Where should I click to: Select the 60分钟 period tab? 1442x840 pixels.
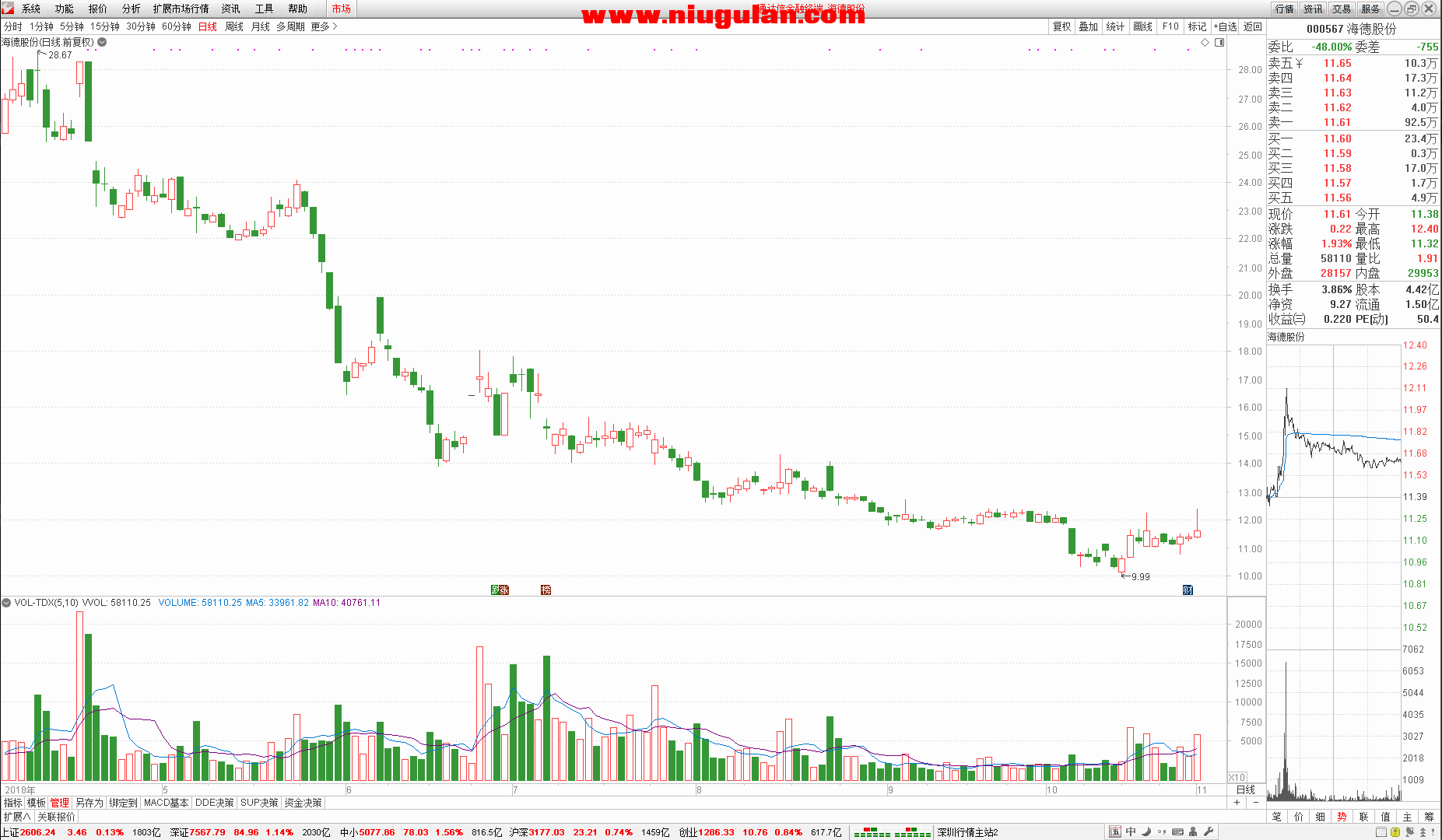[177, 26]
